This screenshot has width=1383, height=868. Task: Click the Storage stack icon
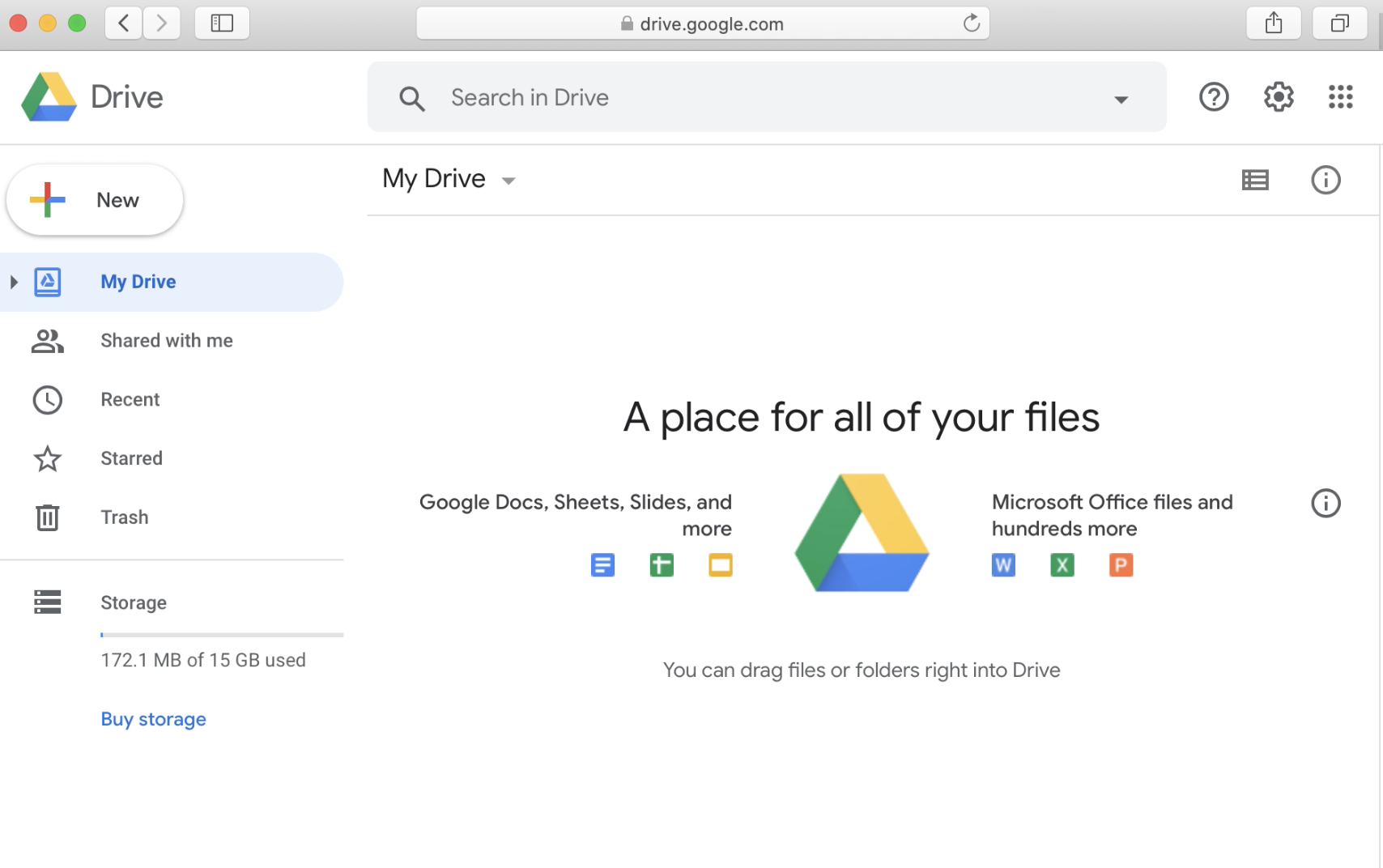pyautogui.click(x=48, y=602)
